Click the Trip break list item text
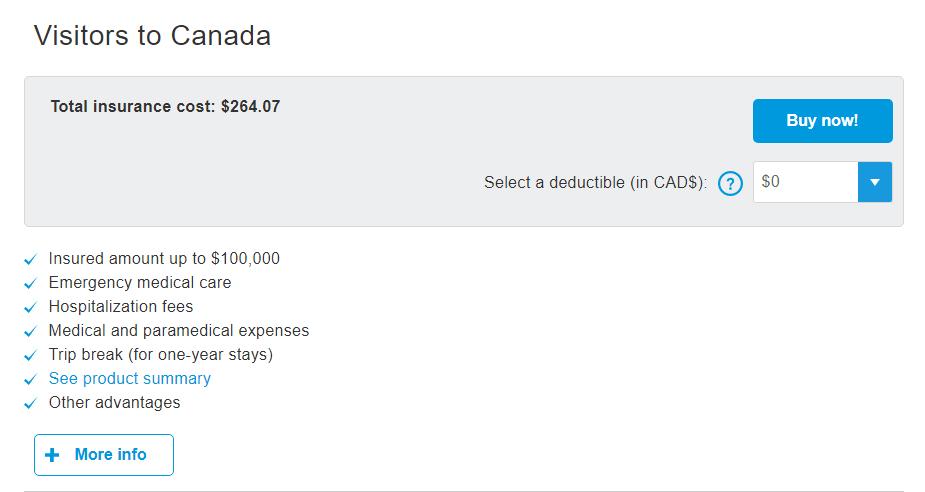The image size is (925, 492). (x=160, y=355)
